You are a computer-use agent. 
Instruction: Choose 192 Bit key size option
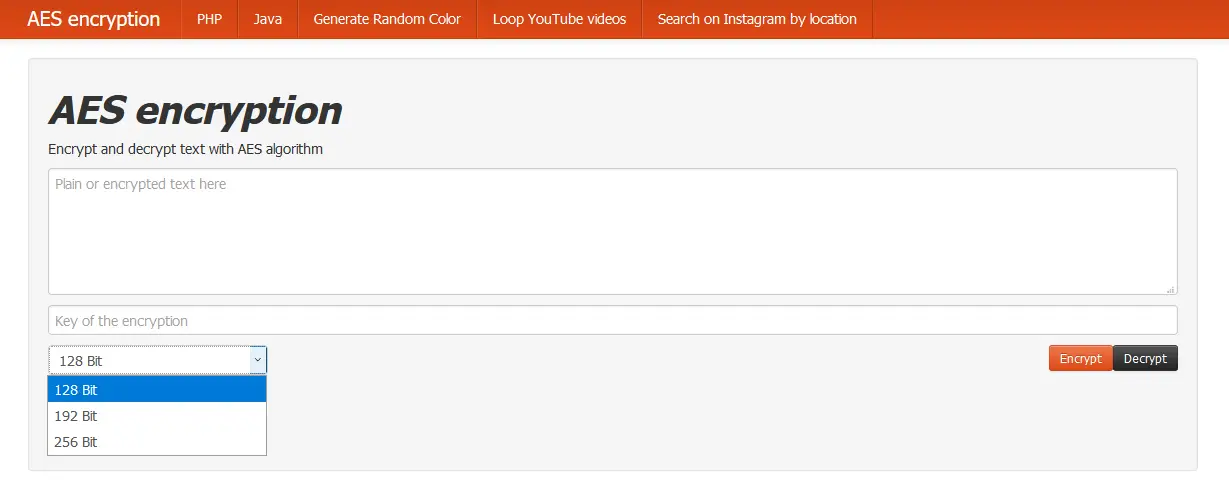(x=157, y=415)
